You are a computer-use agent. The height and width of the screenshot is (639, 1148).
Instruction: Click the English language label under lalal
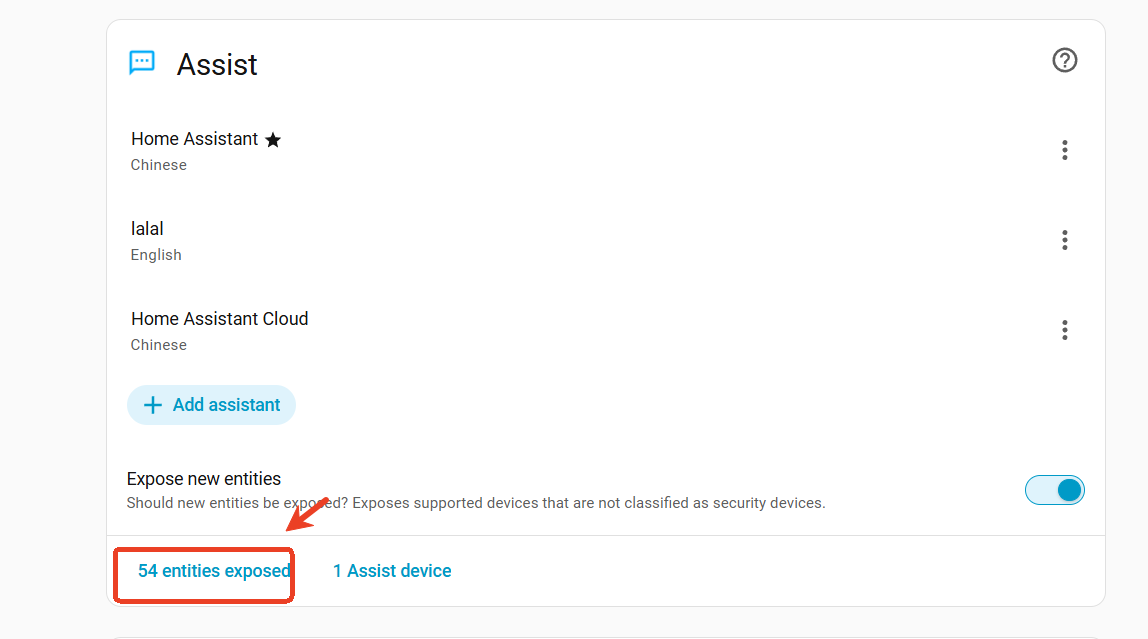click(x=156, y=255)
